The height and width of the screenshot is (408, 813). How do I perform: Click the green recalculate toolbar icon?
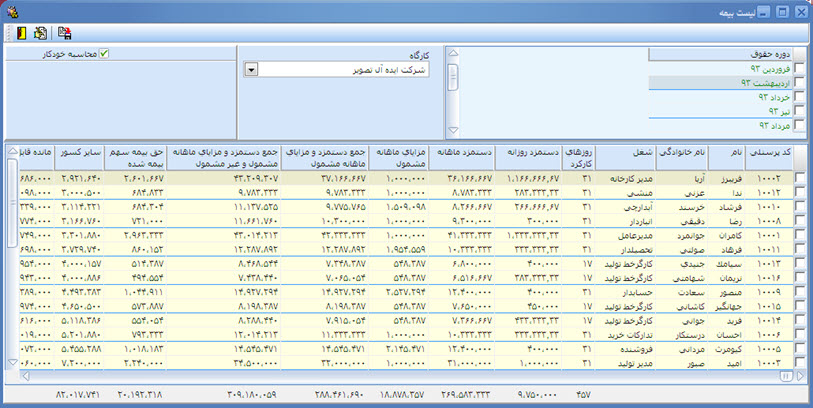pyautogui.click(x=39, y=33)
